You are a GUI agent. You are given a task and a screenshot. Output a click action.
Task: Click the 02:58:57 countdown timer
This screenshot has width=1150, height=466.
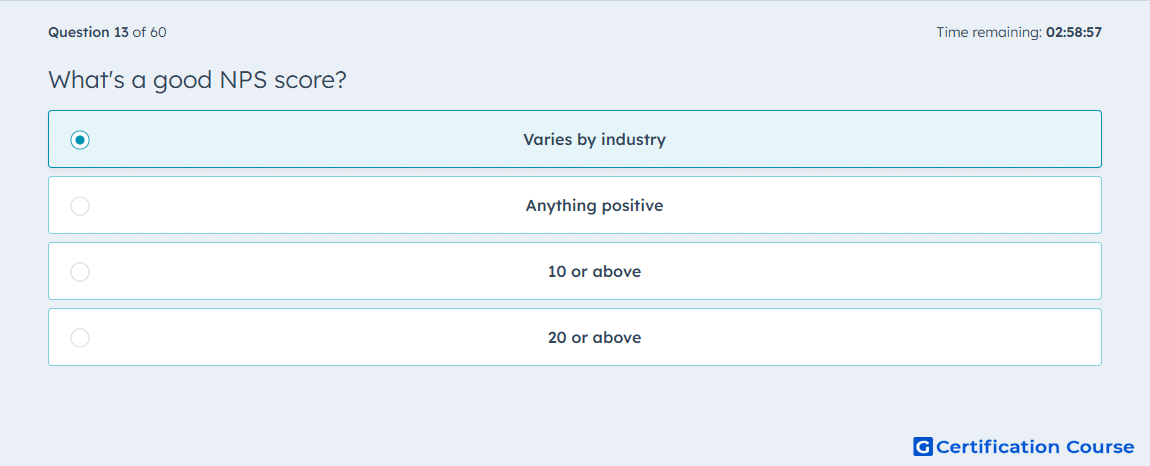[x=1074, y=32]
